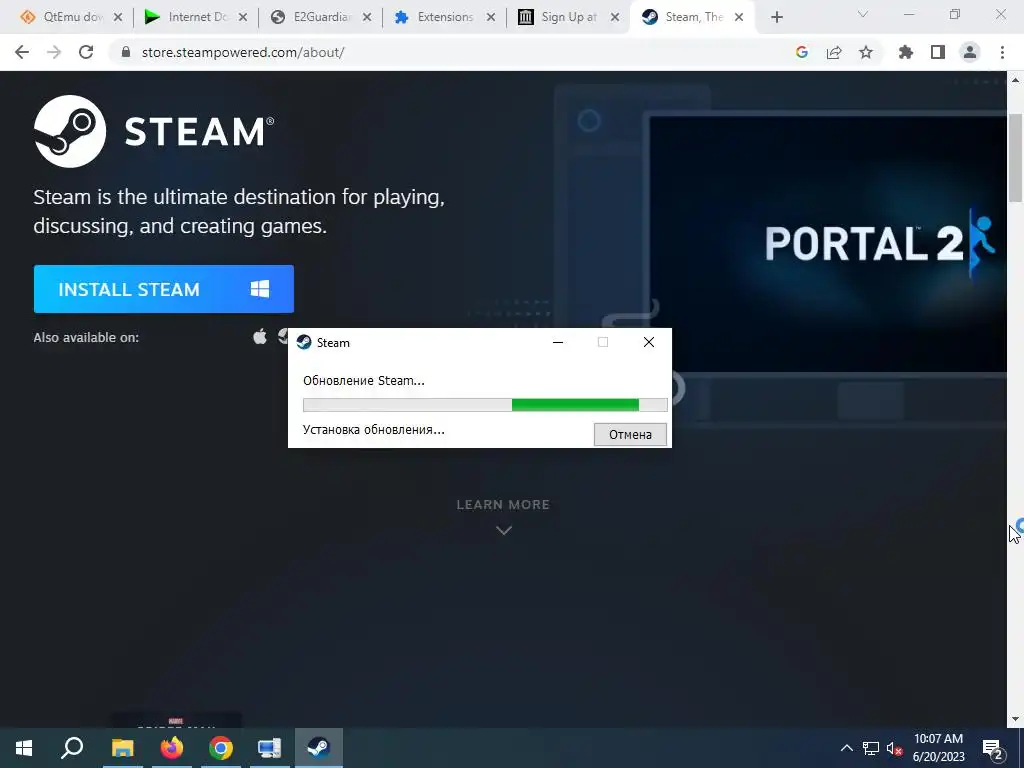1024x768 pixels.
Task: Toggle the browser side panel
Action: click(938, 52)
